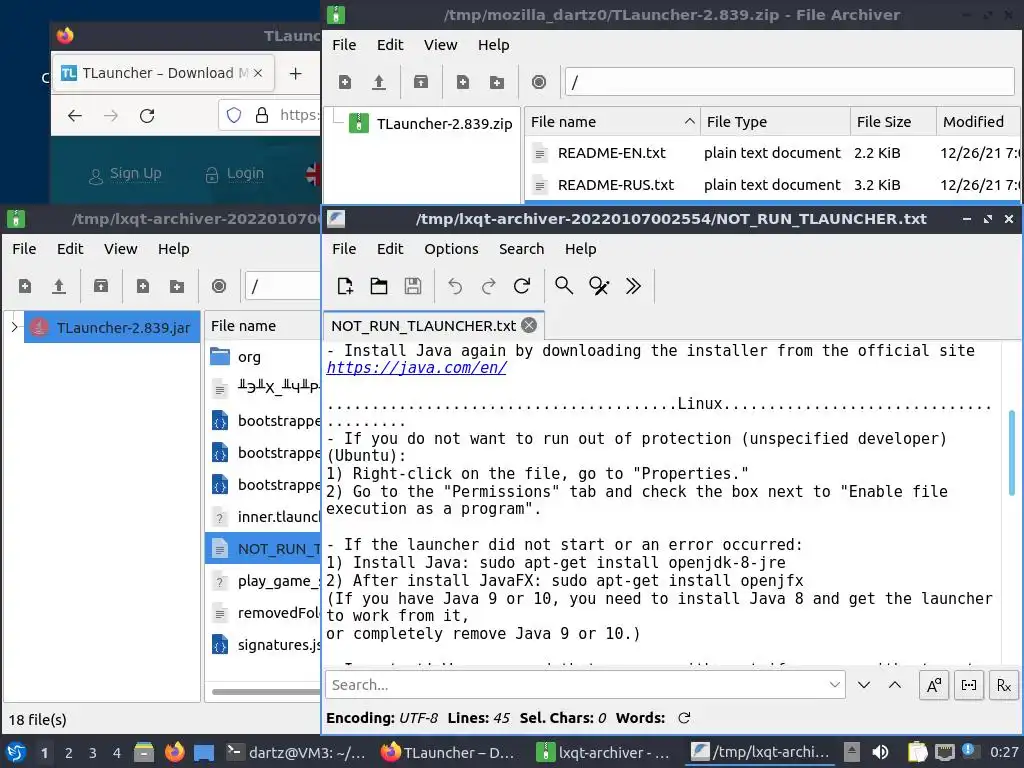Image resolution: width=1024 pixels, height=768 pixels.
Task: Click Add files icon in zip archiver
Action: point(463,82)
